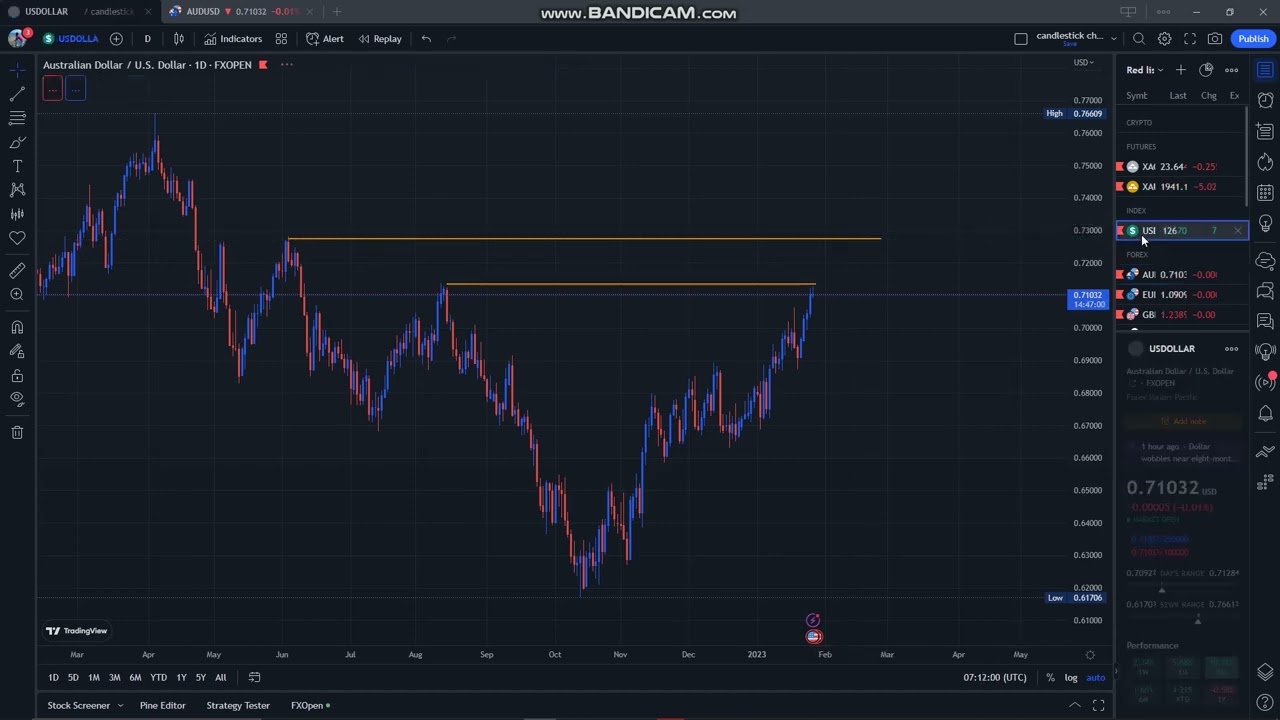Open the candlestick chart style selector
The height and width of the screenshot is (720, 1280).
[179, 39]
